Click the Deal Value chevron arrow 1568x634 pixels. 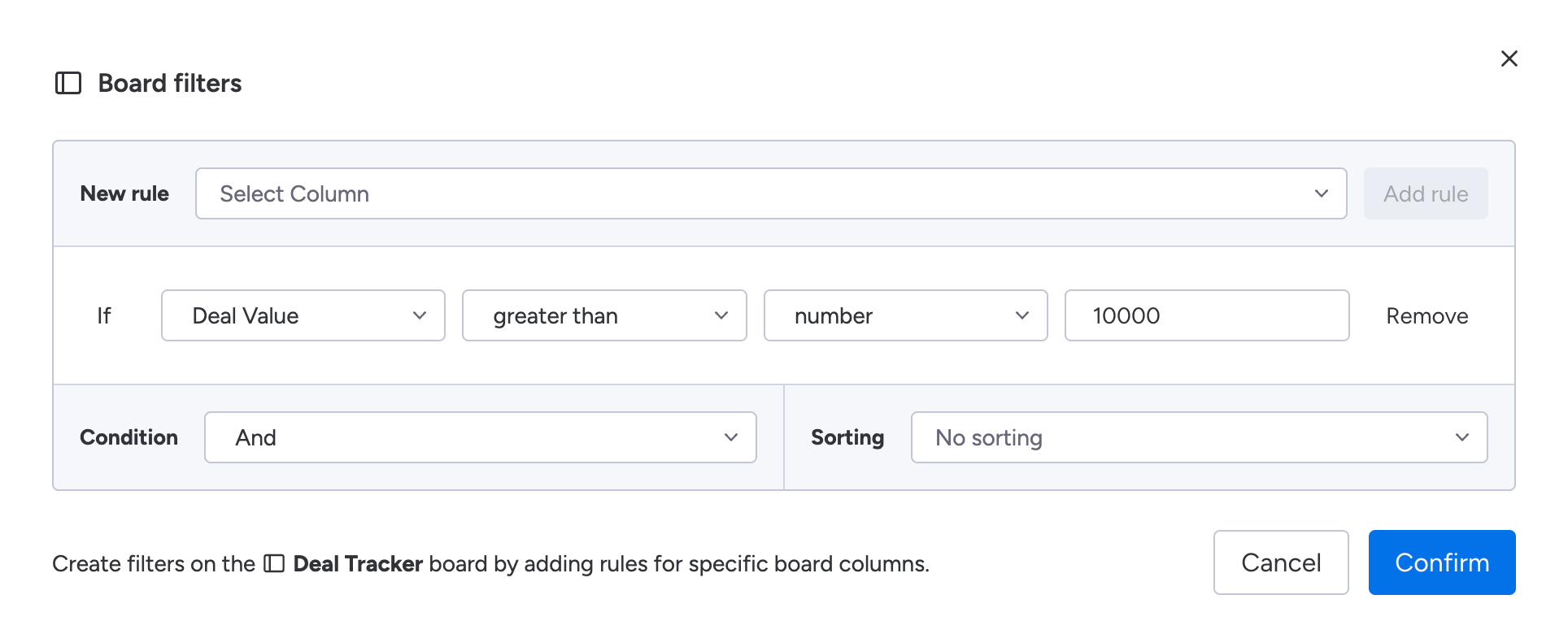(420, 315)
